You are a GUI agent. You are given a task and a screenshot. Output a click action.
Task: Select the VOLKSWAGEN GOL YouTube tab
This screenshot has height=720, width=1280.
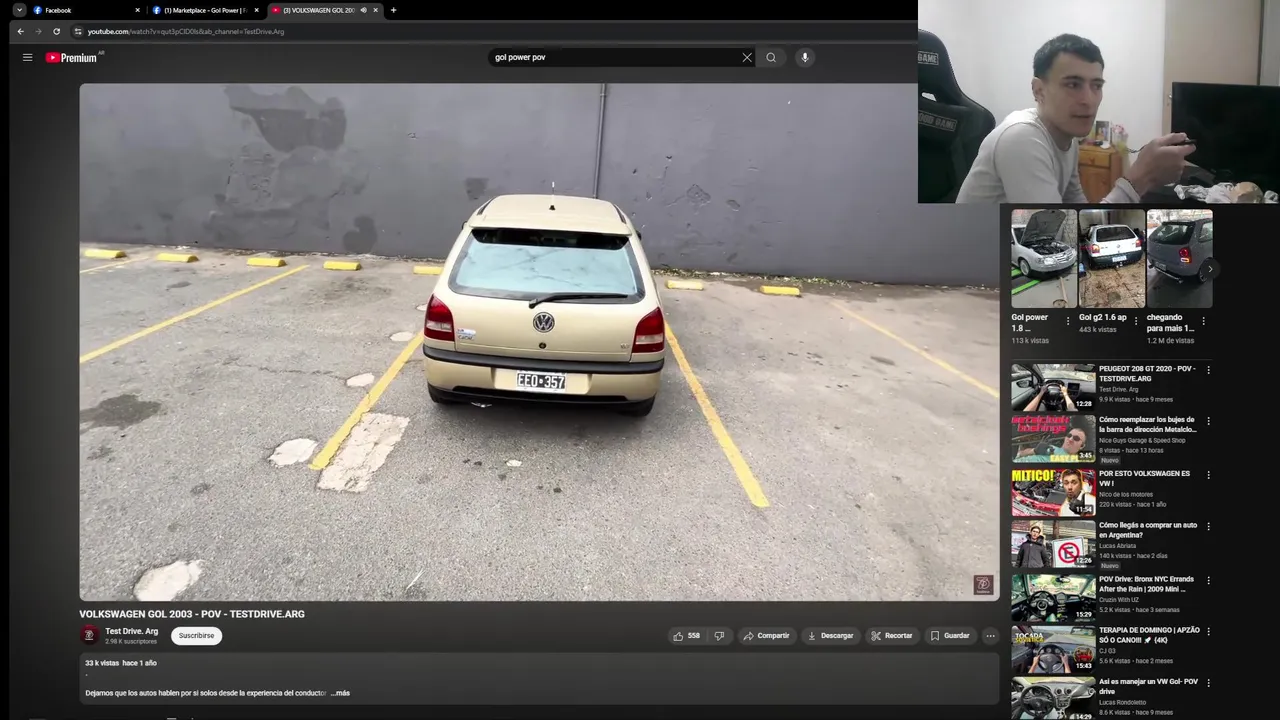click(318, 10)
